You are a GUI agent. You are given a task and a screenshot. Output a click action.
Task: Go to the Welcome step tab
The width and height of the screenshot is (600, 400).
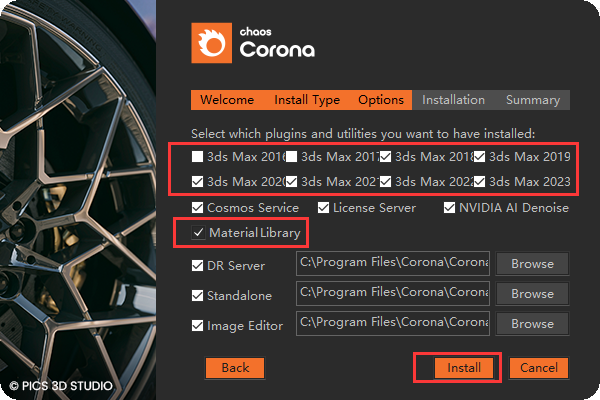[x=227, y=100]
